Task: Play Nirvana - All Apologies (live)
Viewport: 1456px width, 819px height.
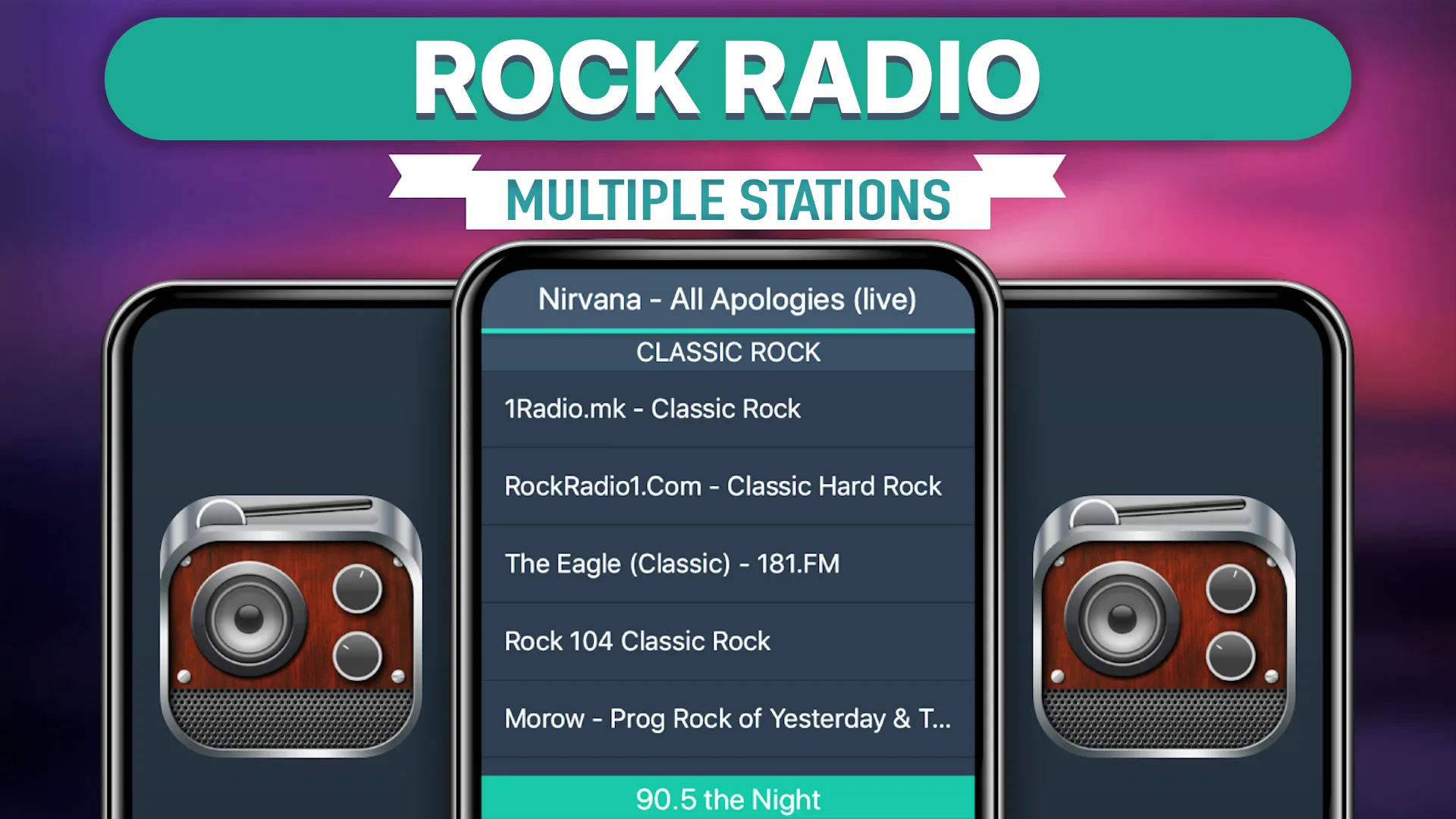Action: click(727, 298)
